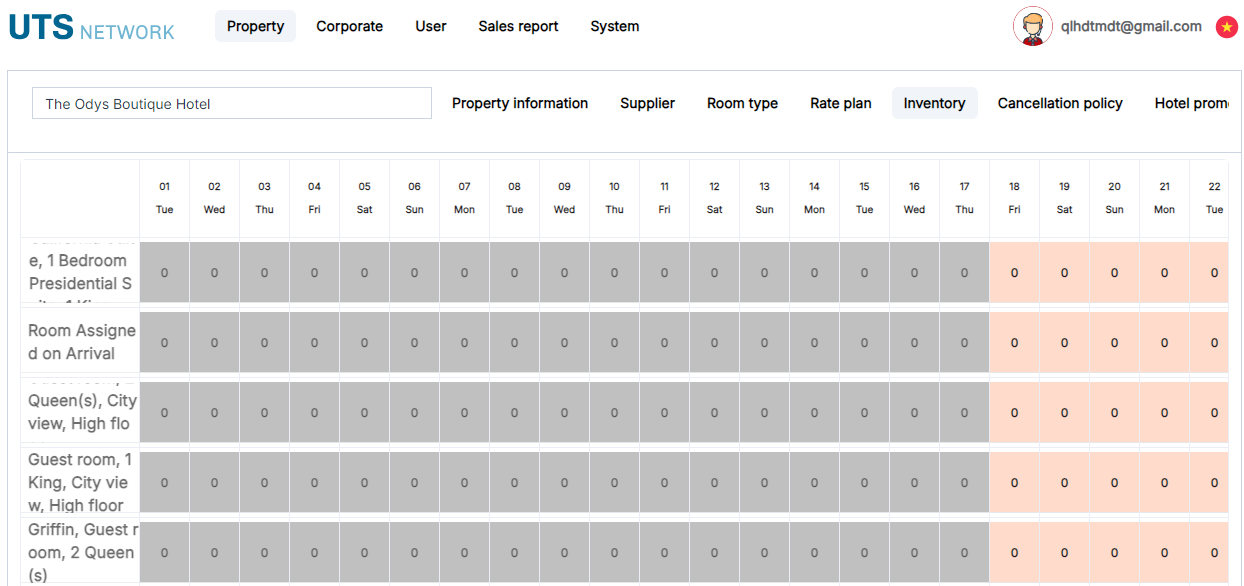The image size is (1244, 586).
Task: Open the System menu
Action: [615, 26]
